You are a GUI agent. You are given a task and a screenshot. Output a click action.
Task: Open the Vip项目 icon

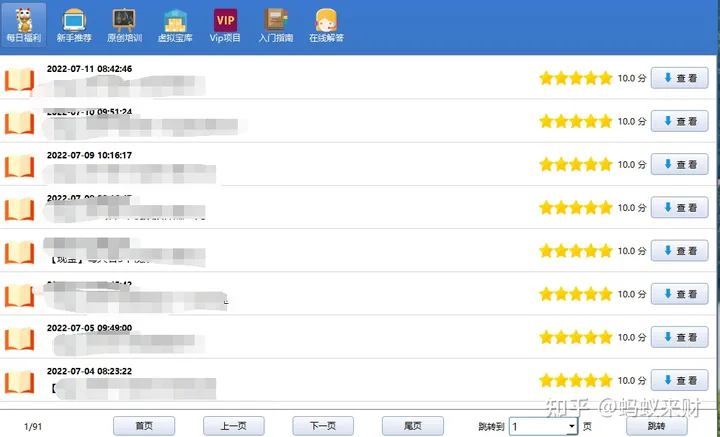click(x=226, y=24)
